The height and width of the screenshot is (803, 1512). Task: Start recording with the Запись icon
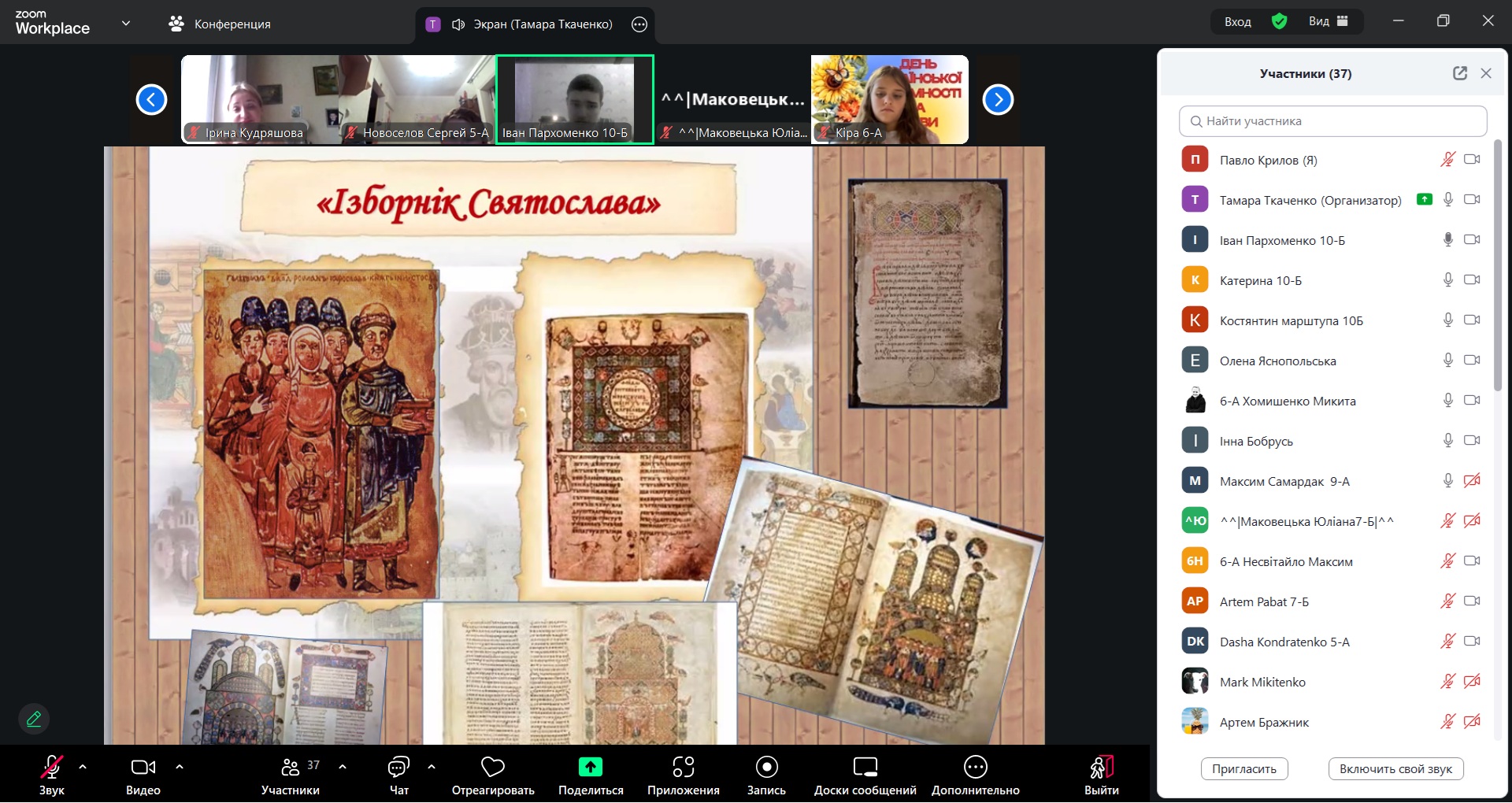coord(766,767)
